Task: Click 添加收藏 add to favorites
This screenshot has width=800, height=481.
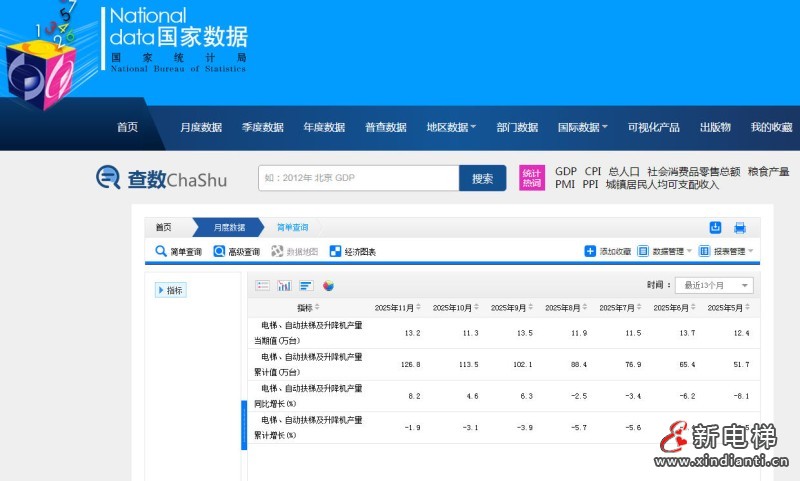Action: [x=608, y=252]
